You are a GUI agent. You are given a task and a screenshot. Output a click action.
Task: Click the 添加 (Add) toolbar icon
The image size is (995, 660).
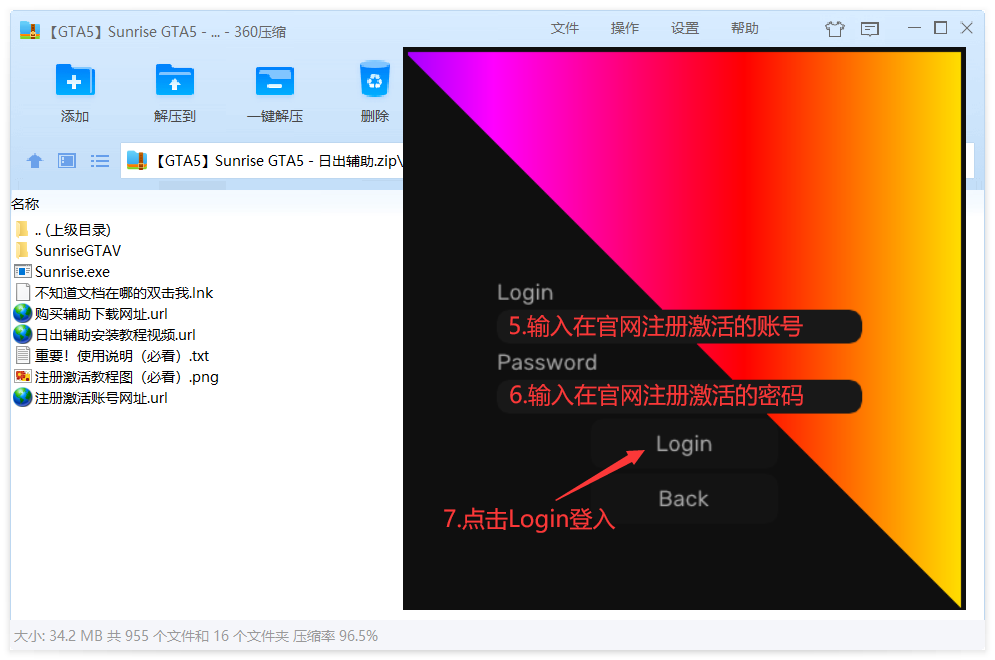(75, 90)
